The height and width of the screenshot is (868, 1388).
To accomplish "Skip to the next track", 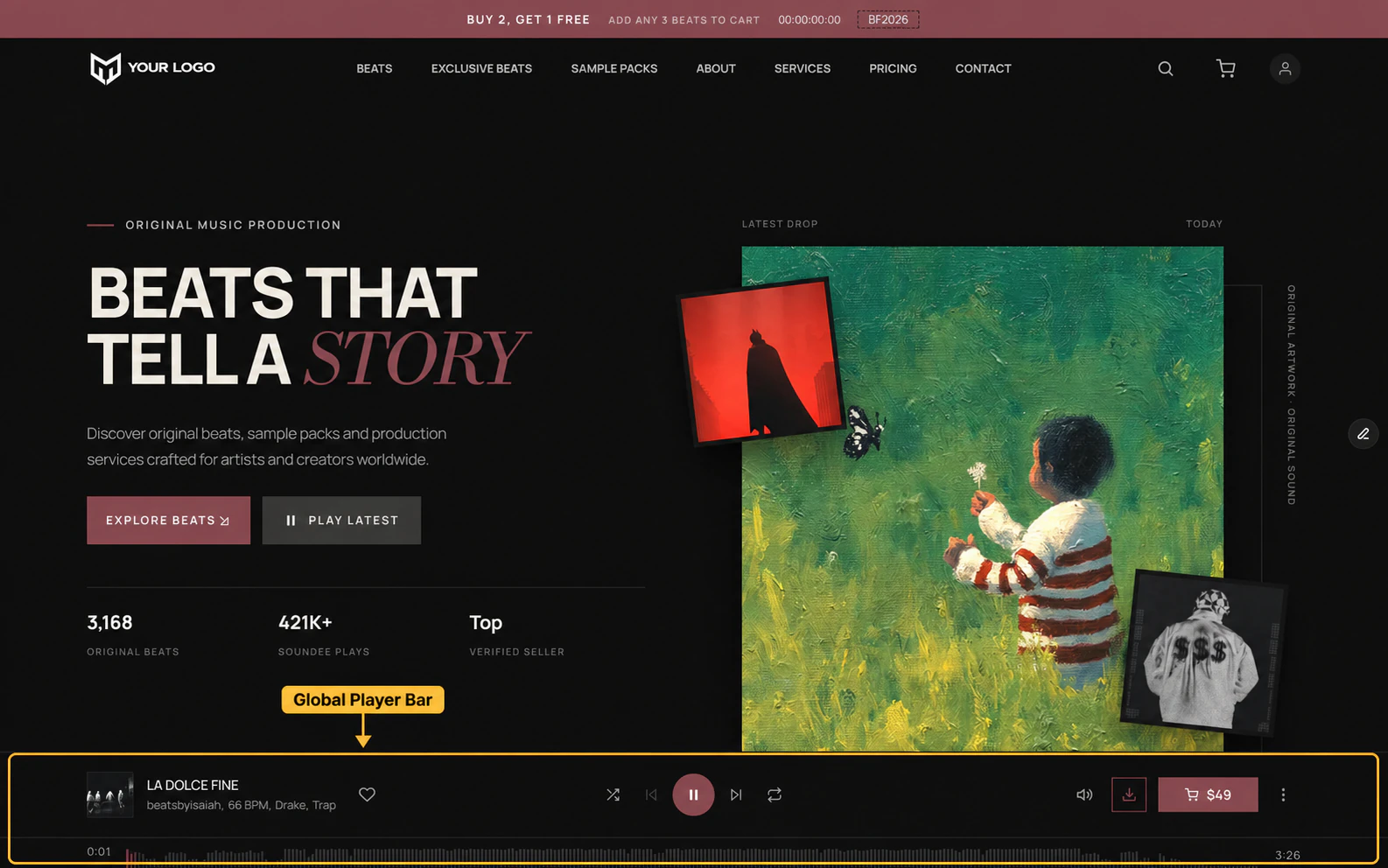I will point(736,794).
